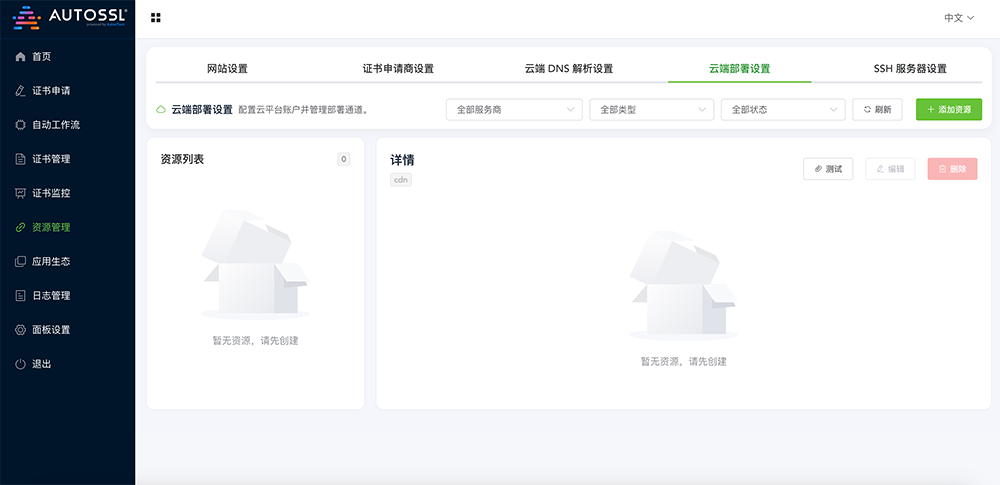Open the 中文 language selector

coord(958,18)
